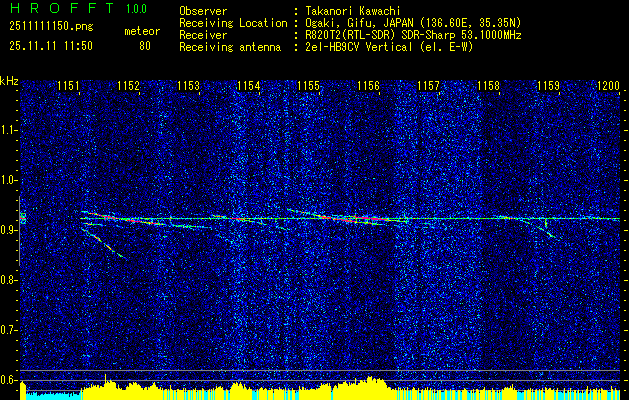Click the HROFFT program title

coord(59,10)
